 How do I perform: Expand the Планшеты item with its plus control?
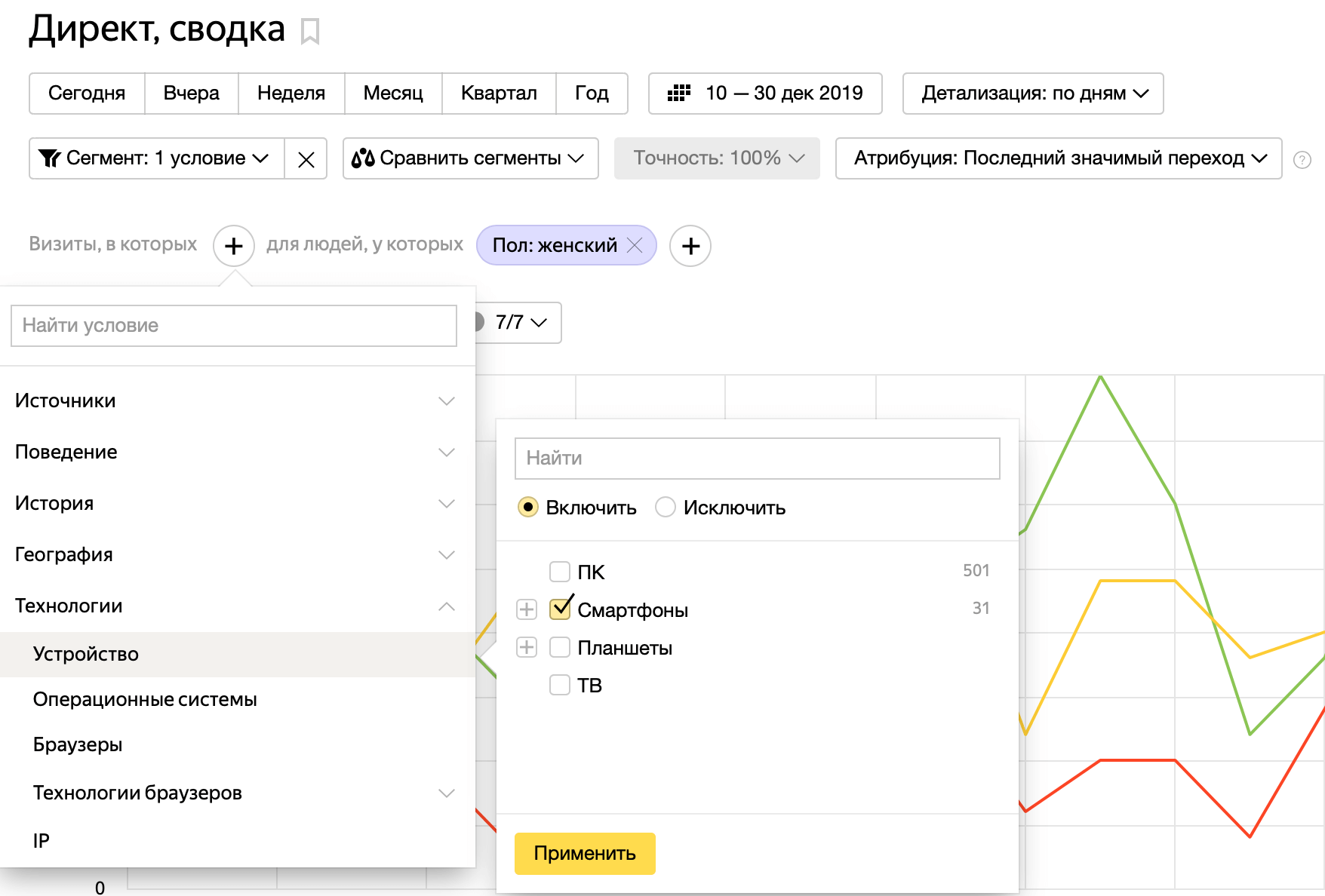526,646
